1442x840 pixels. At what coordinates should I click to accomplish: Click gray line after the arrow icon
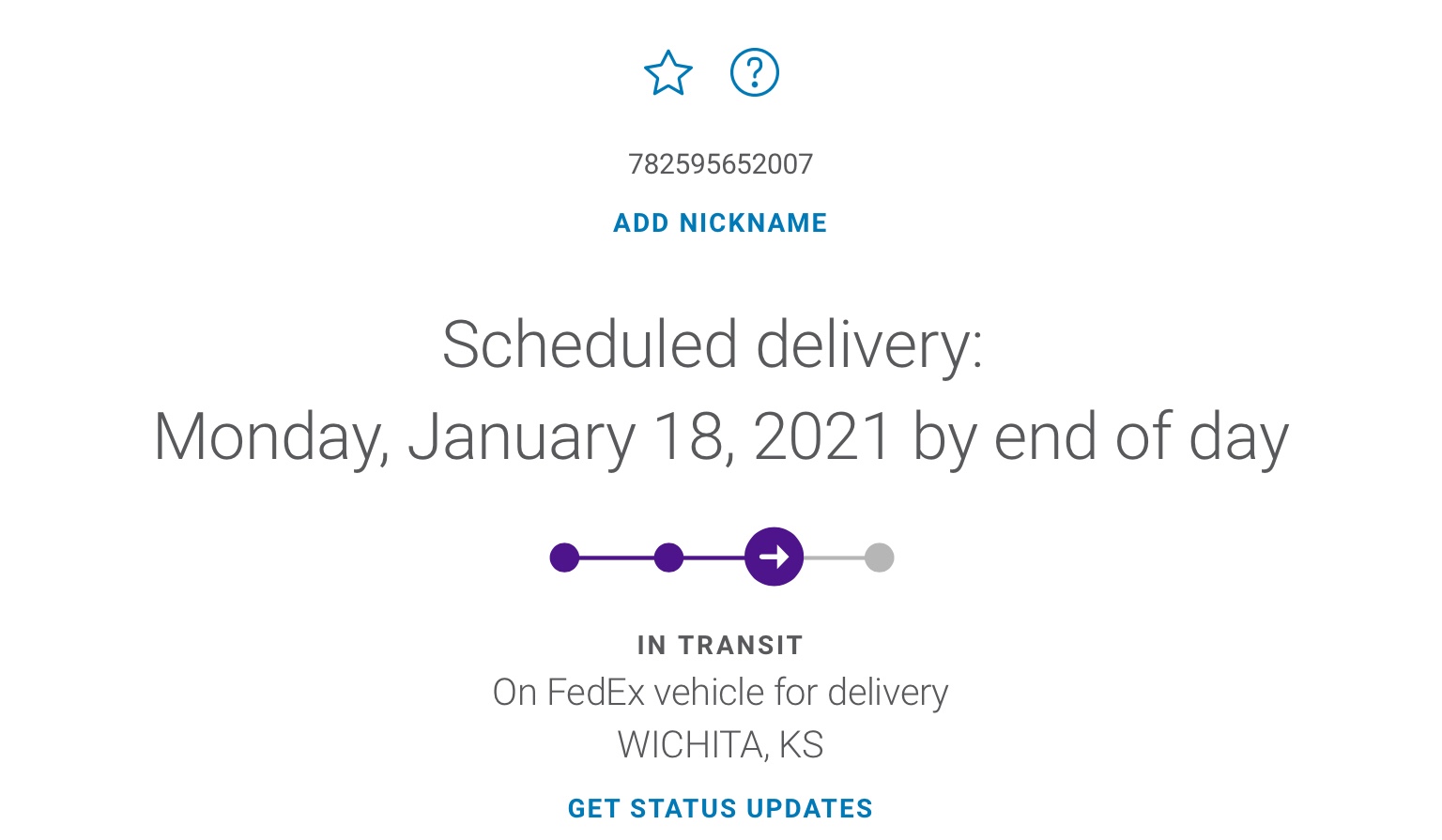point(834,557)
